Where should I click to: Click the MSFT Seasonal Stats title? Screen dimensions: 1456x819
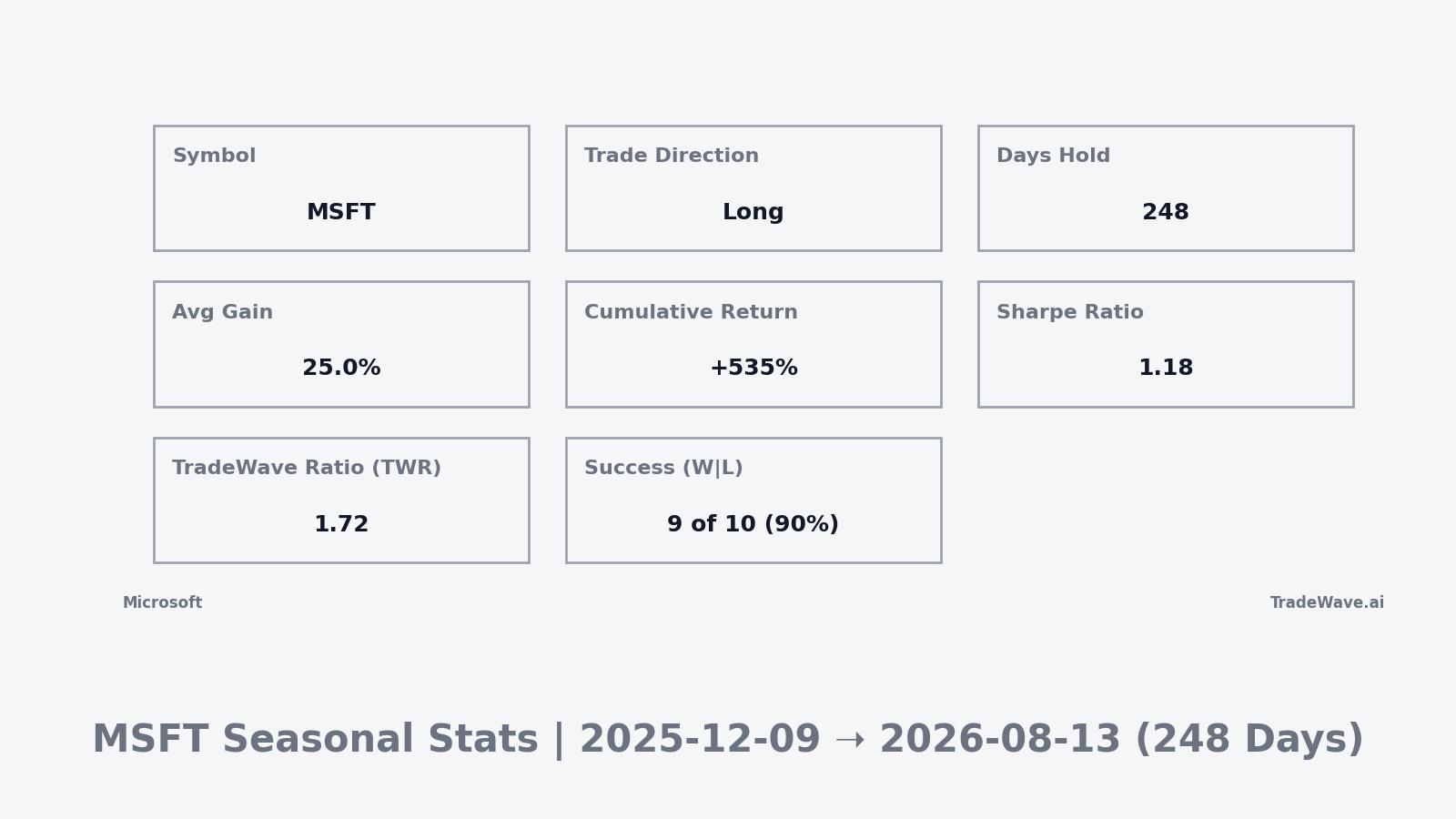[x=315, y=740]
